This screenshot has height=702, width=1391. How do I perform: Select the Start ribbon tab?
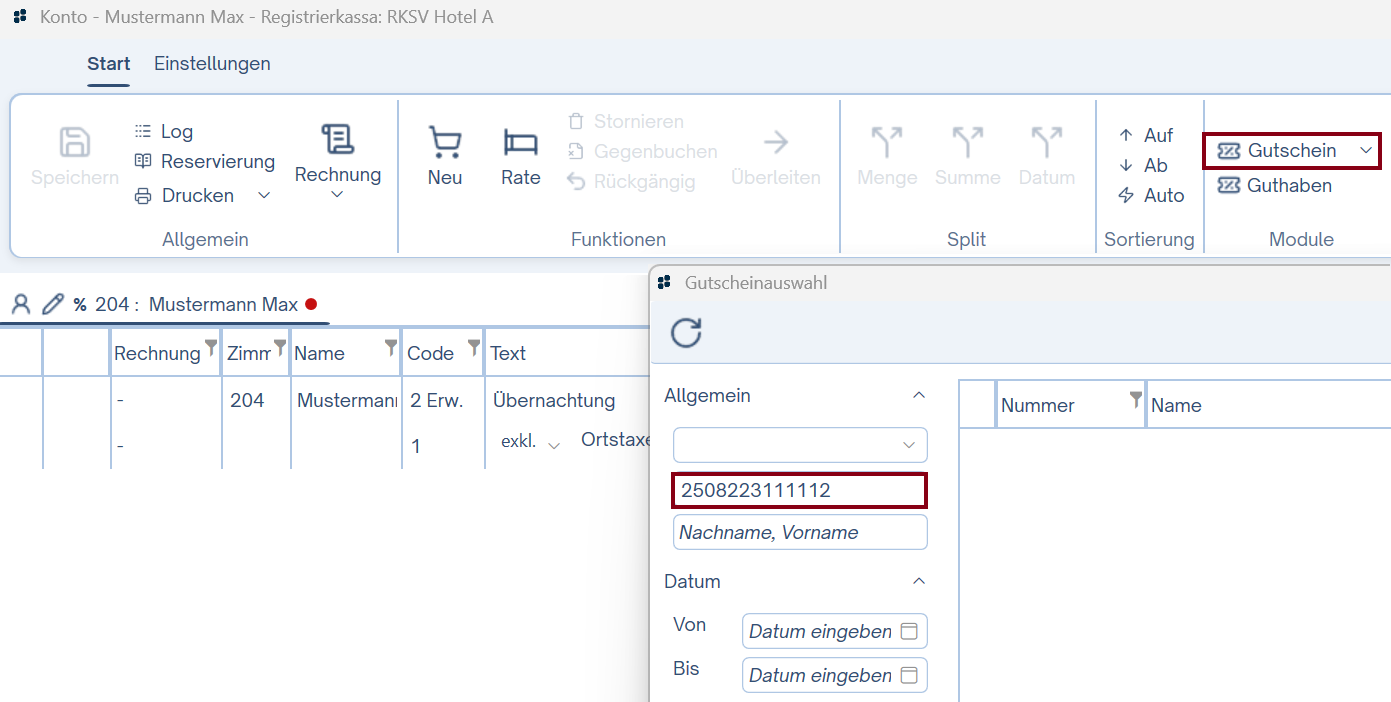108,64
